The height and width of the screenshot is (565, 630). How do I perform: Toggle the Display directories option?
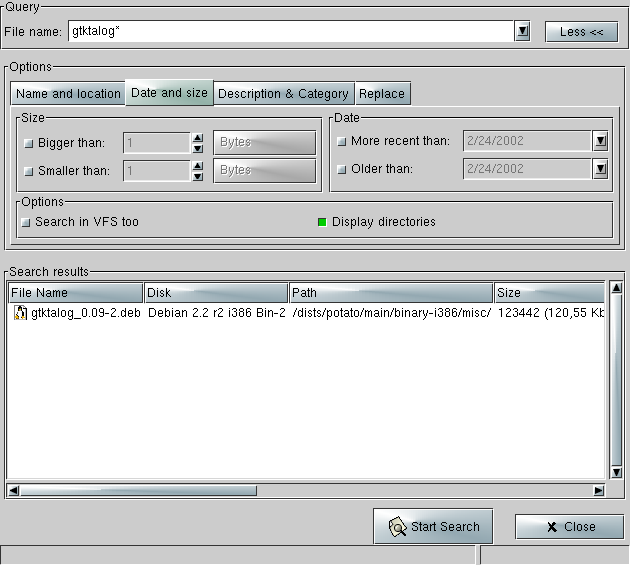(x=322, y=222)
